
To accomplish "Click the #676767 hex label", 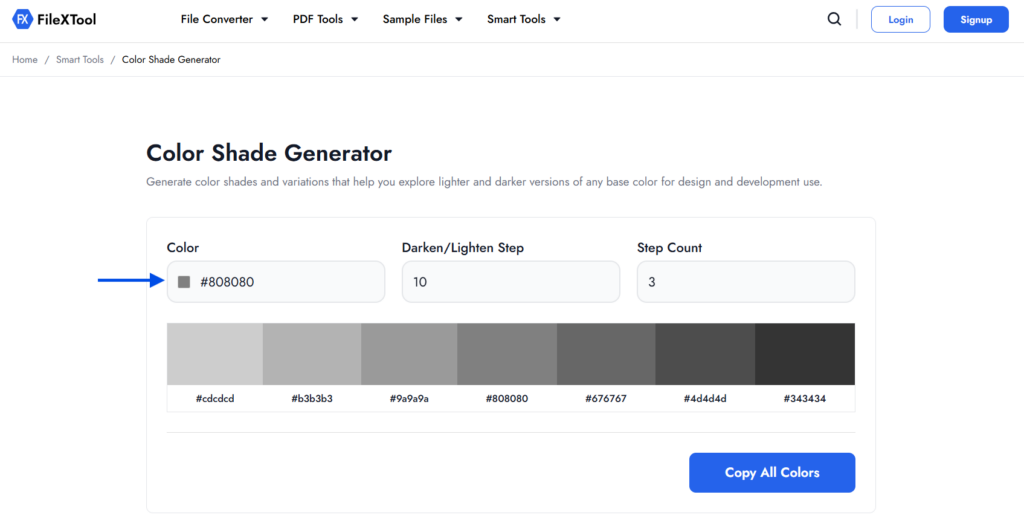I will (606, 399).
